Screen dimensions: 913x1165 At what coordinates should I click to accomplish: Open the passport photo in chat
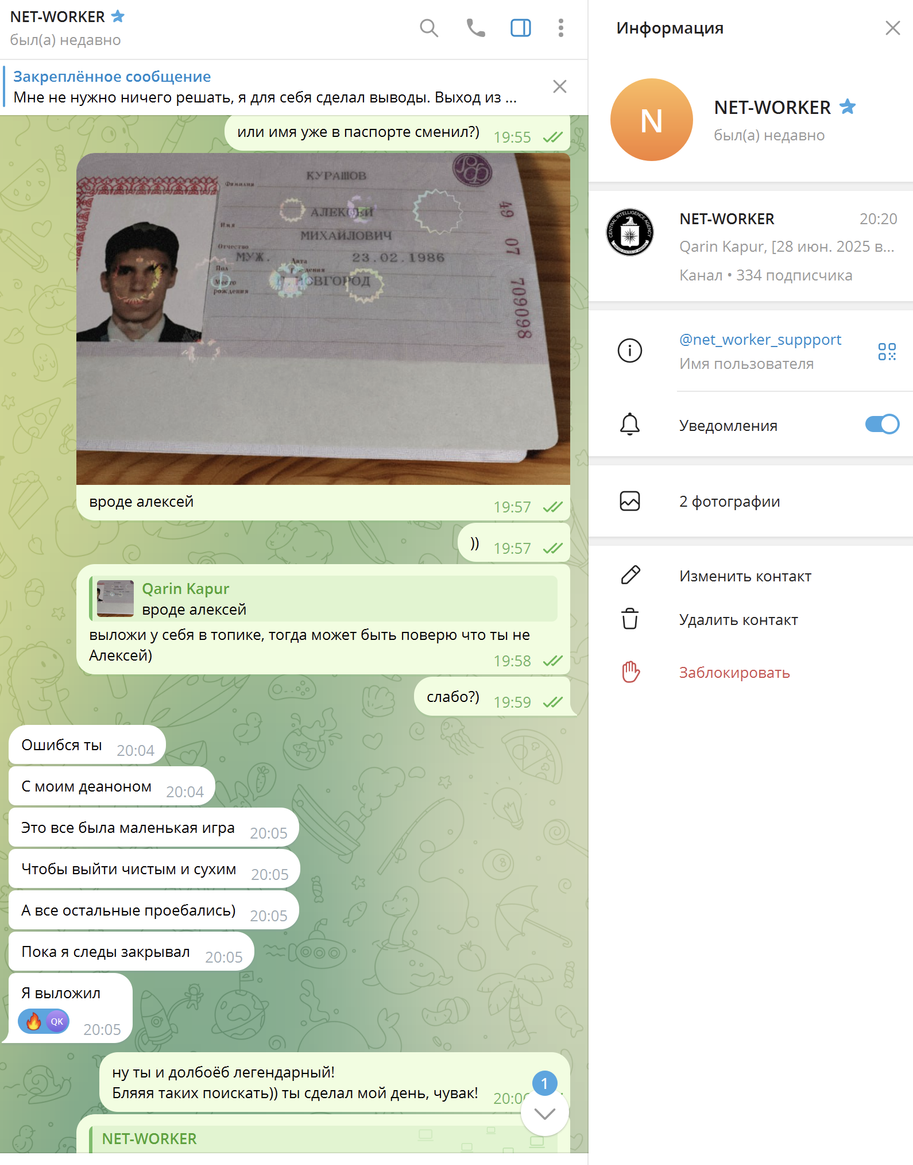click(x=323, y=318)
